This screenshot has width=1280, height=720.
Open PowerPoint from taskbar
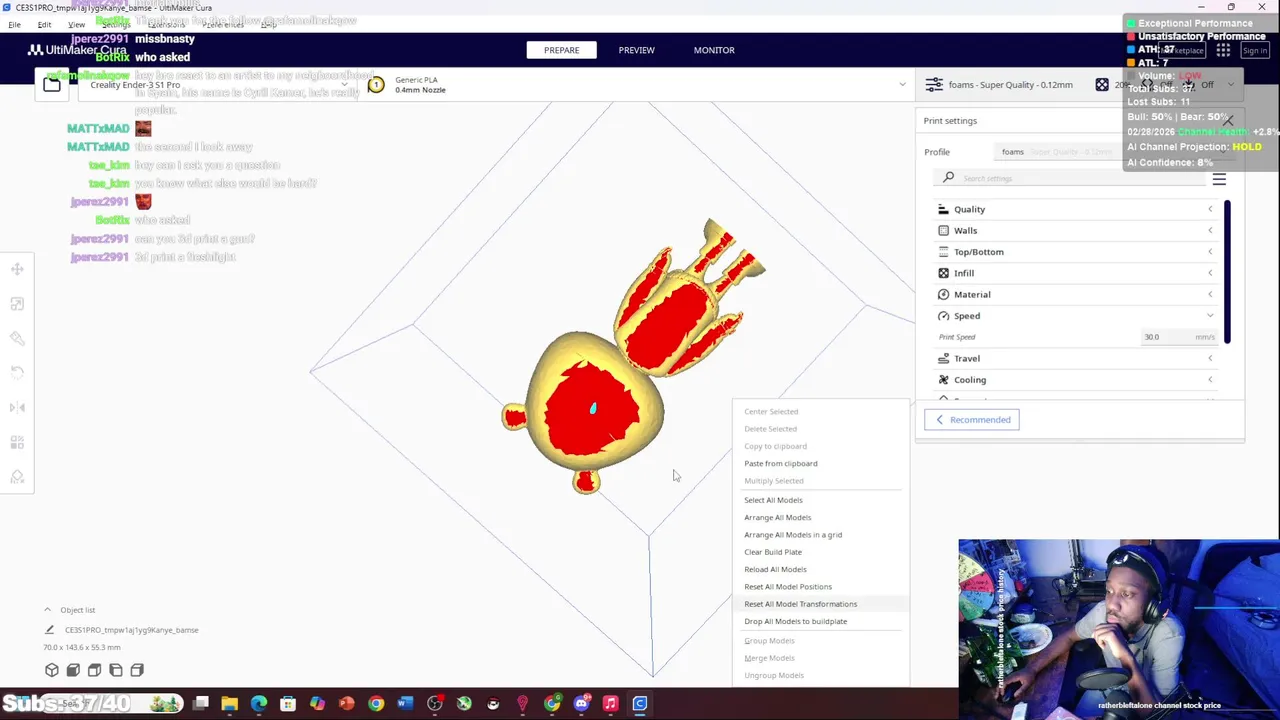pos(347,704)
